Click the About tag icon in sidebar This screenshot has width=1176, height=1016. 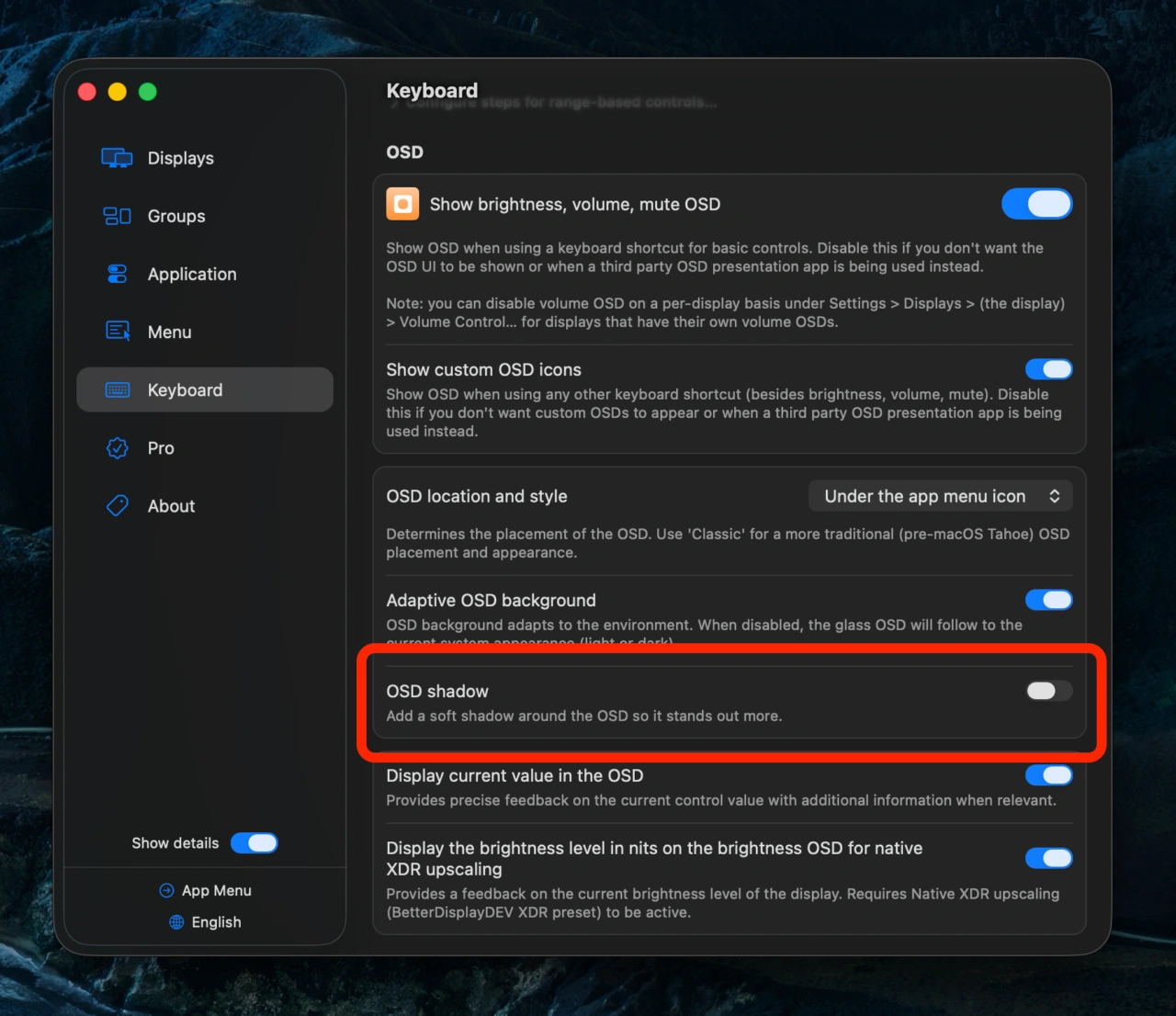point(117,506)
